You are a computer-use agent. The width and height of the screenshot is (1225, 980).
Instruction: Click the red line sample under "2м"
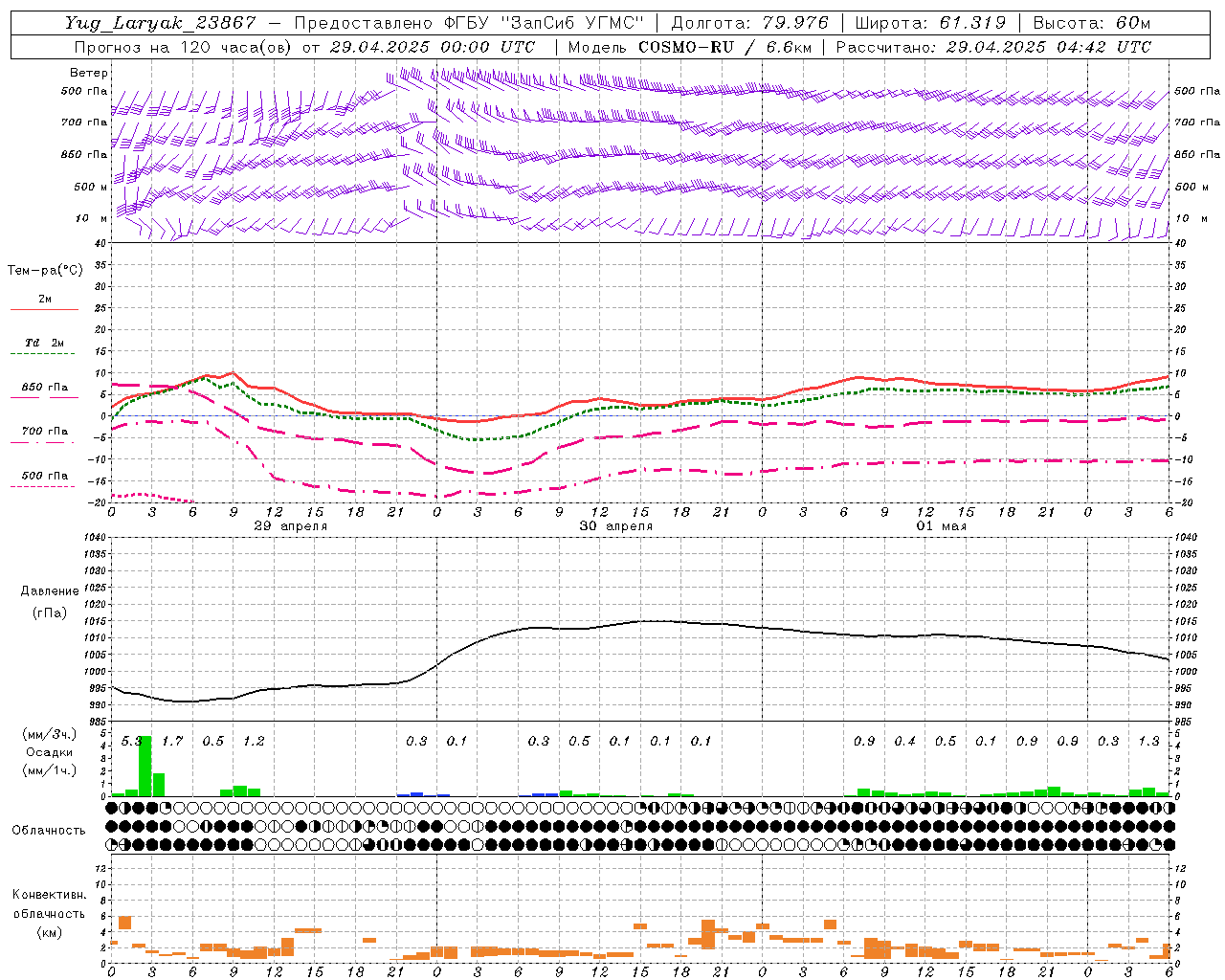tap(44, 310)
